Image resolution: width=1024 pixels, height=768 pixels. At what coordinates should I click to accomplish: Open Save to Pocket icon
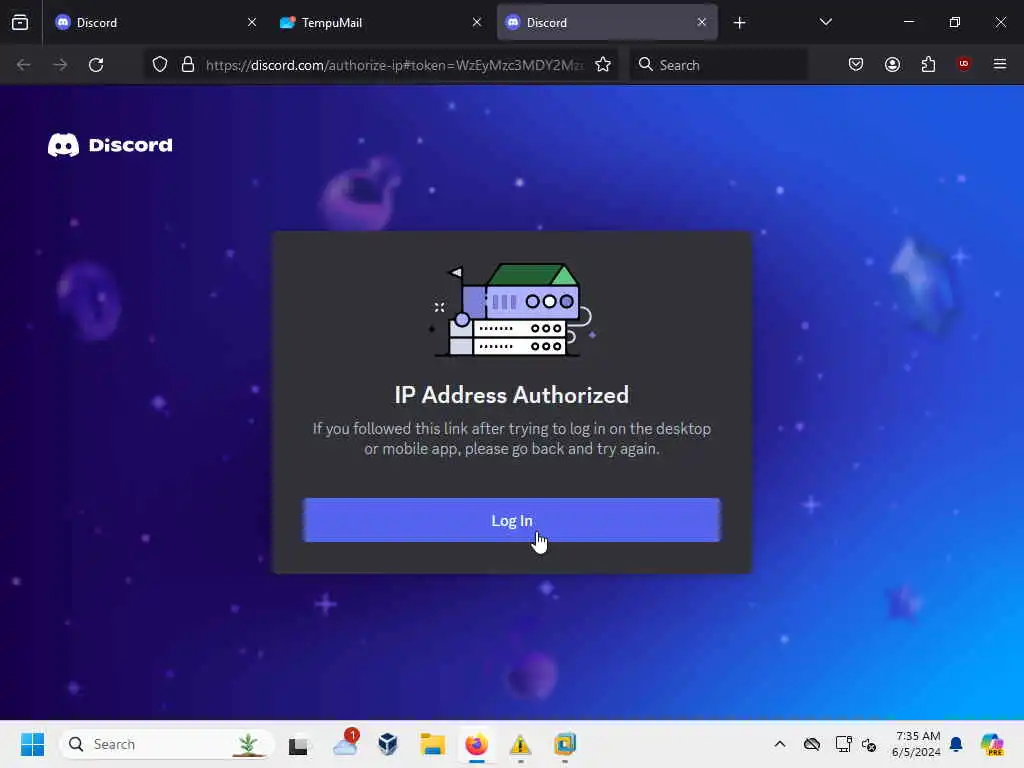(x=856, y=64)
